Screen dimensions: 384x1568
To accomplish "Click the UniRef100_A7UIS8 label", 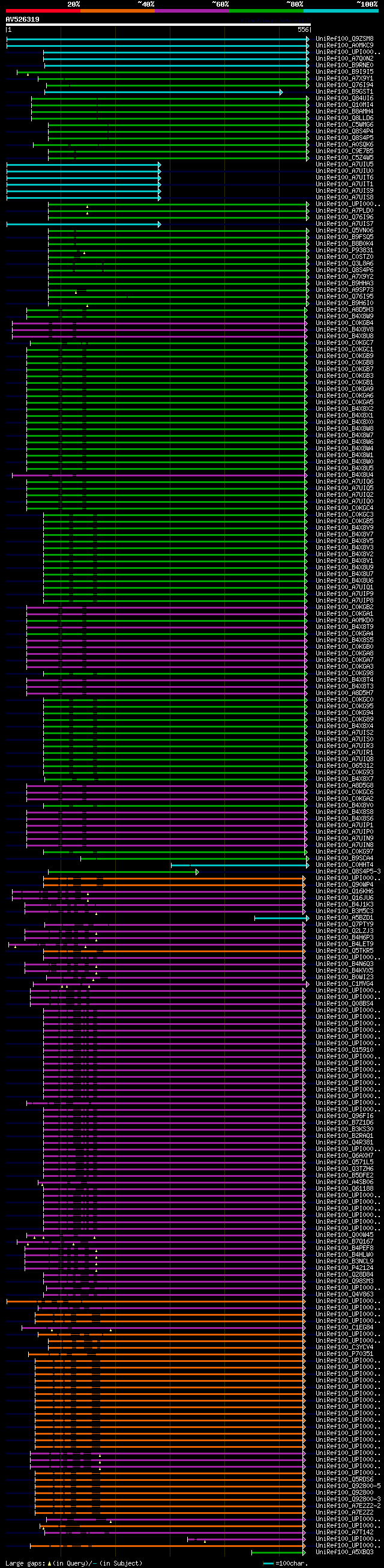I will coord(344,198).
